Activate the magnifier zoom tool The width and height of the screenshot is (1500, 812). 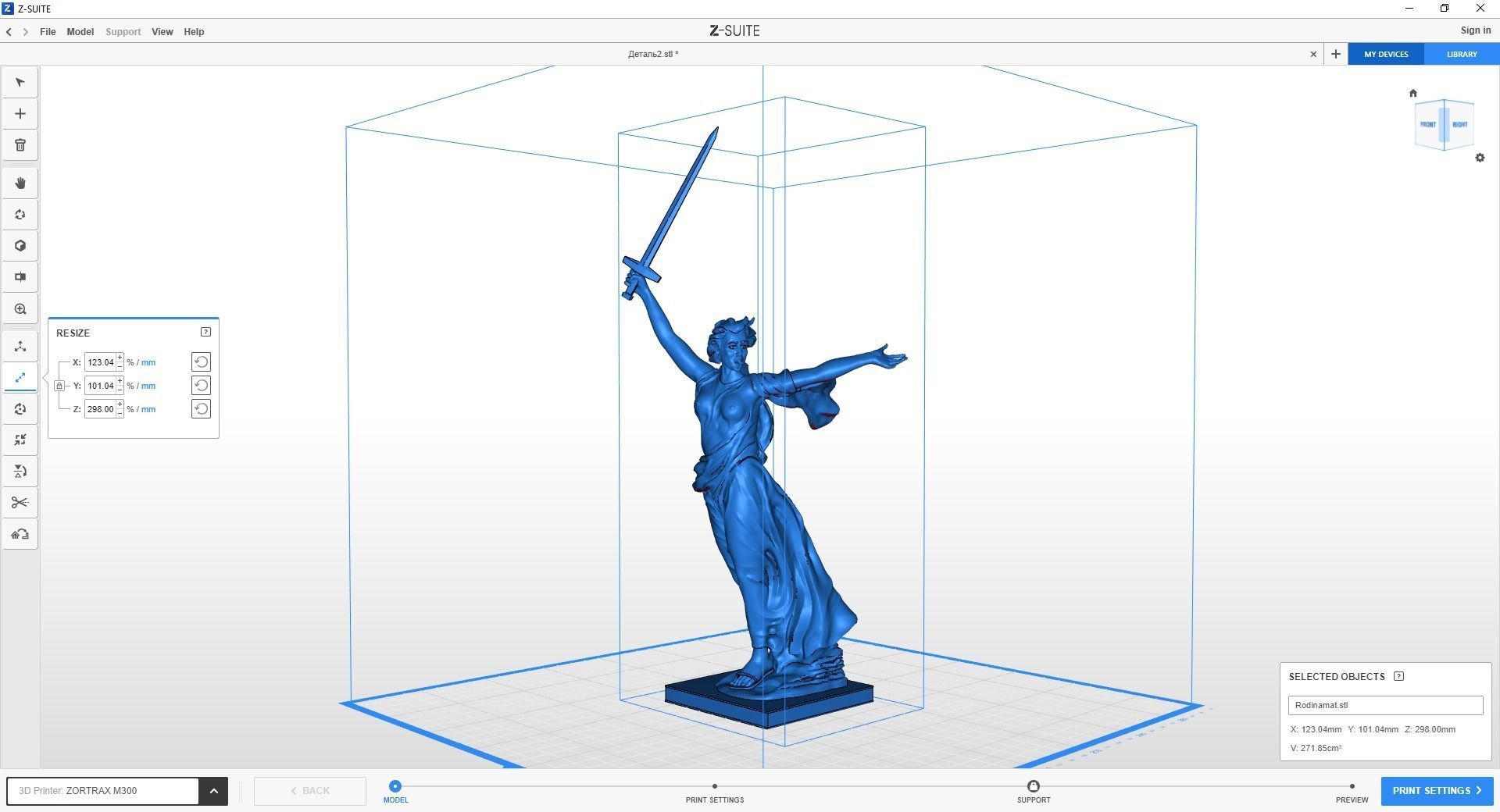(20, 309)
